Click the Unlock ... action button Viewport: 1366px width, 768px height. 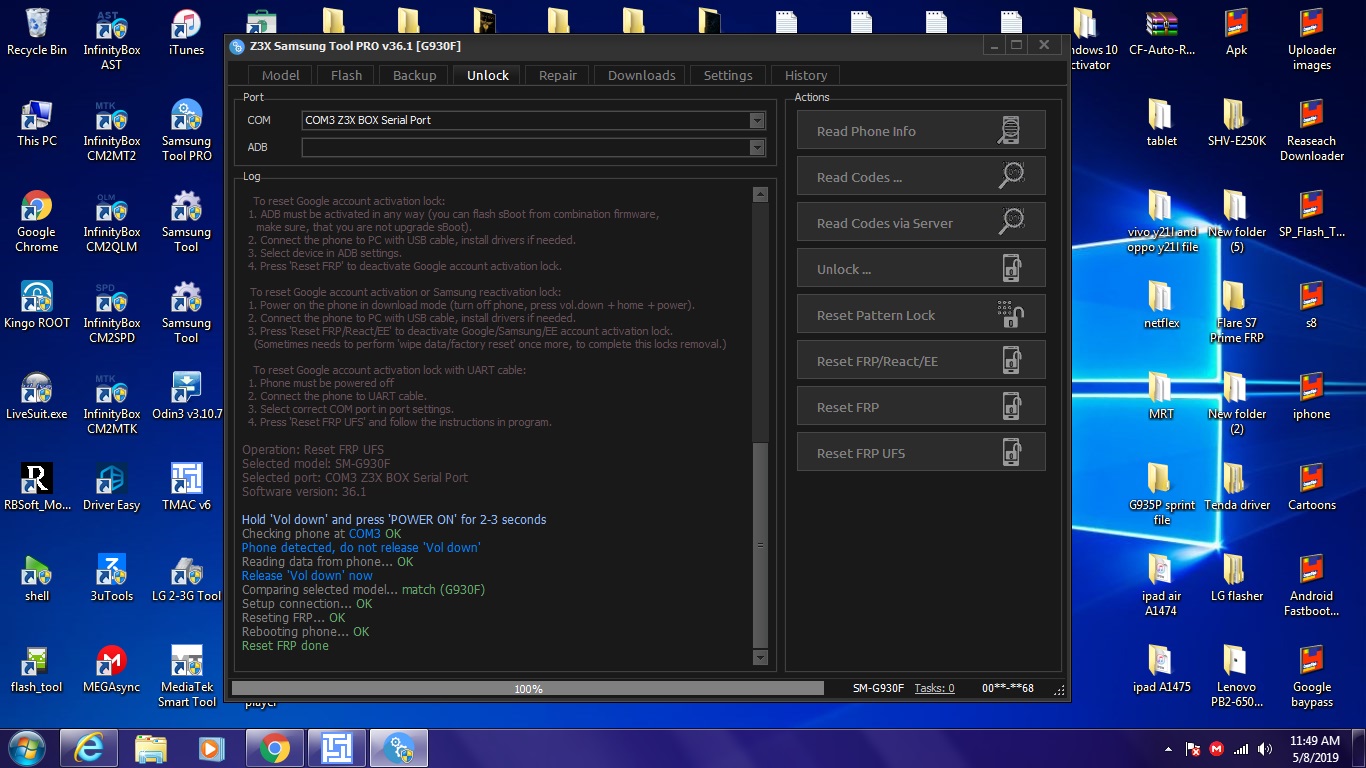click(921, 268)
